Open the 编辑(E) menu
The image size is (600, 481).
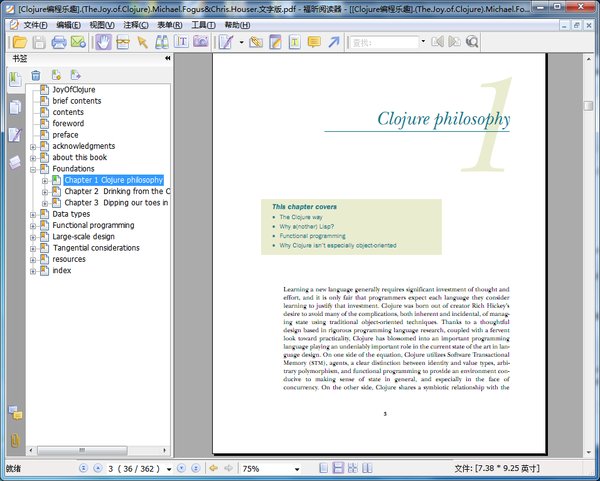click(68, 25)
